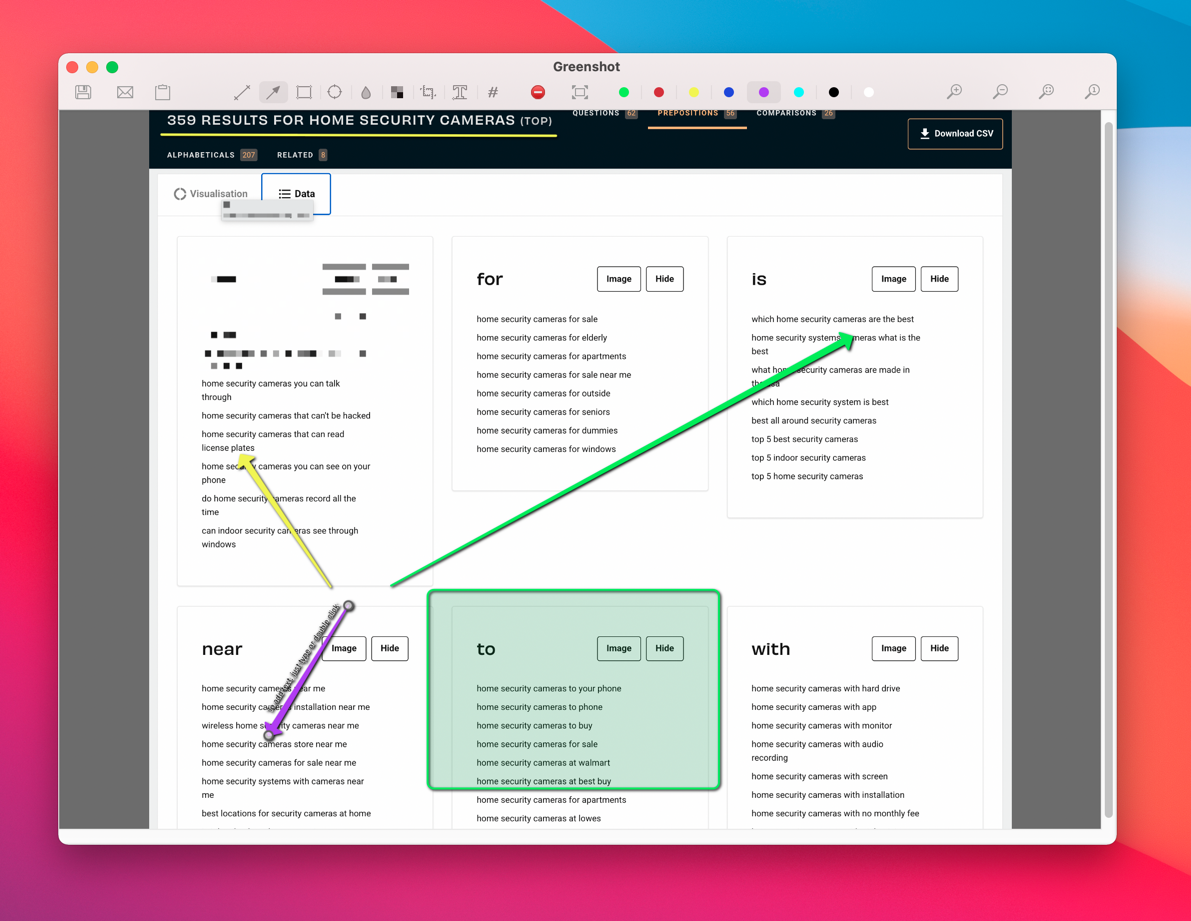Switch to the Visualisation view

tap(210, 194)
